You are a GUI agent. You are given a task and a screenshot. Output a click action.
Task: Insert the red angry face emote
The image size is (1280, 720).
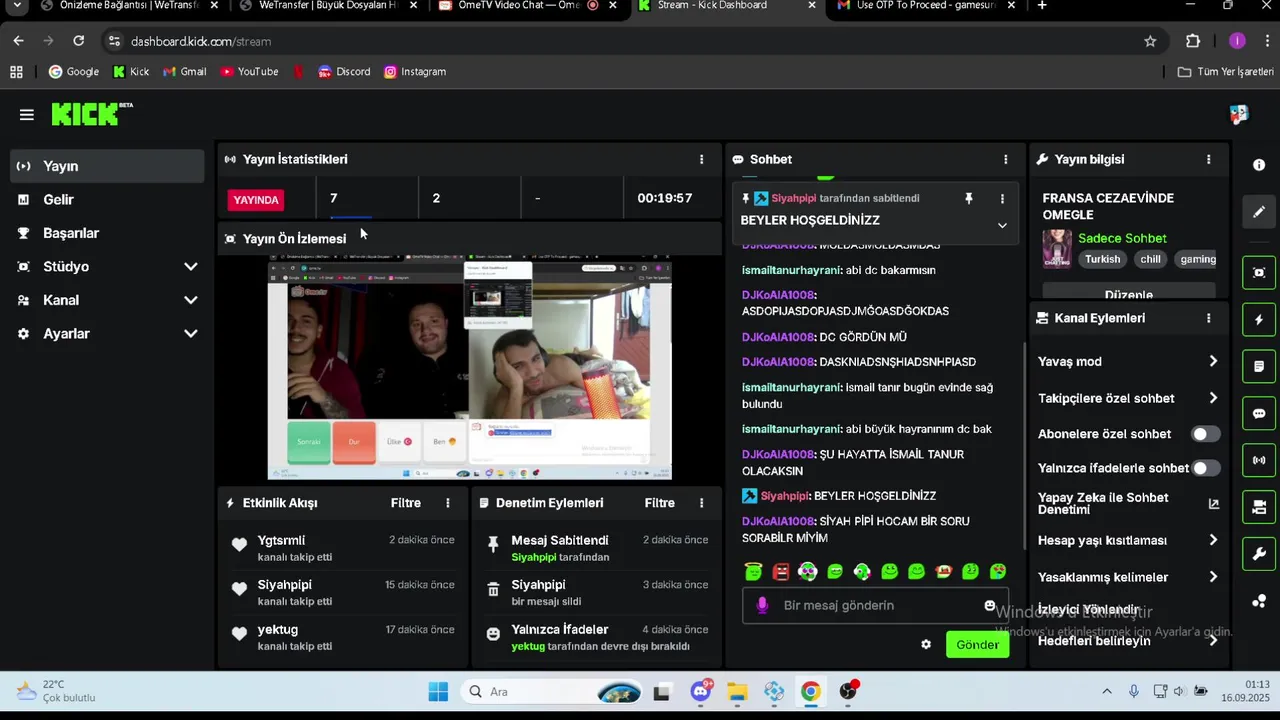pos(781,572)
